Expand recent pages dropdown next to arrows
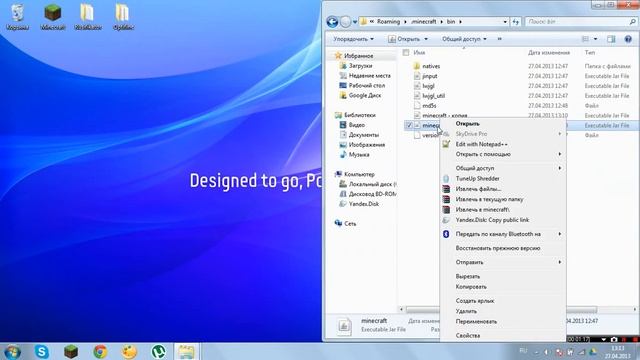640x360 pixels. point(355,22)
